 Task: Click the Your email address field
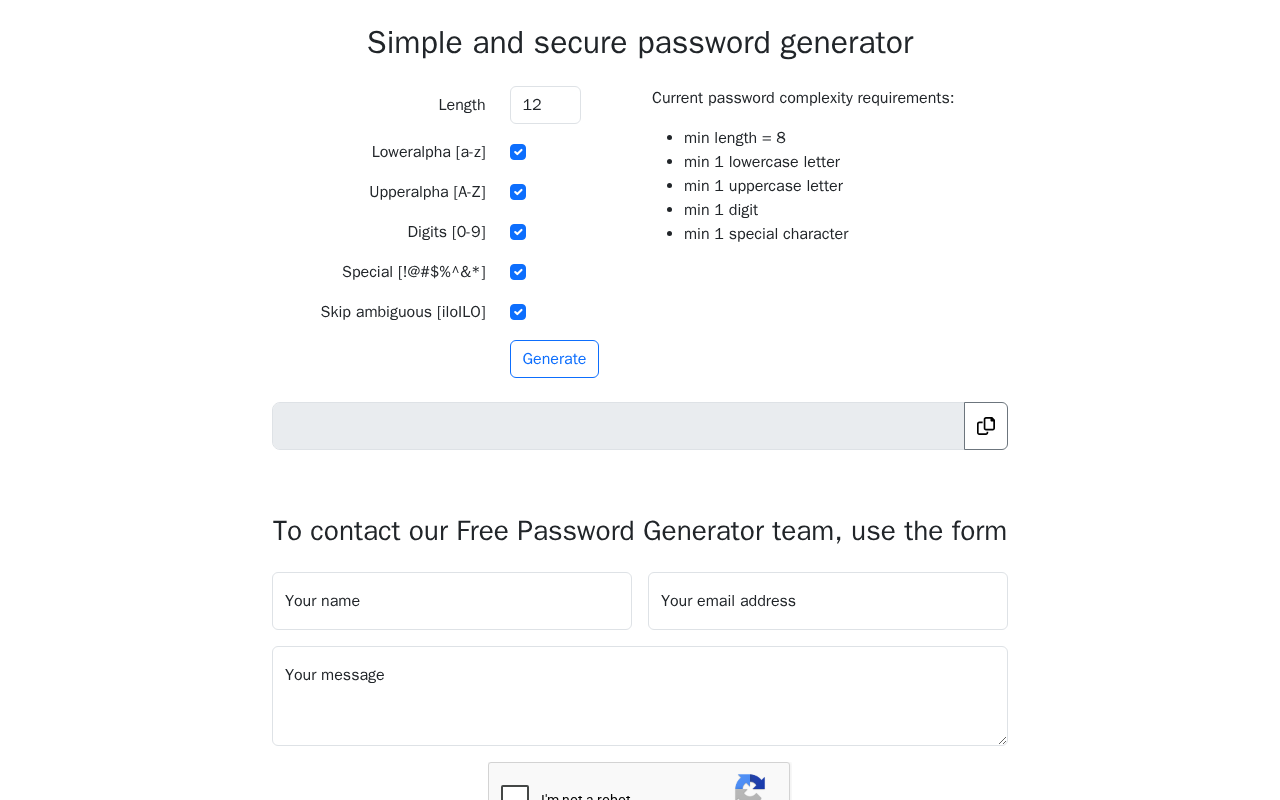(828, 601)
